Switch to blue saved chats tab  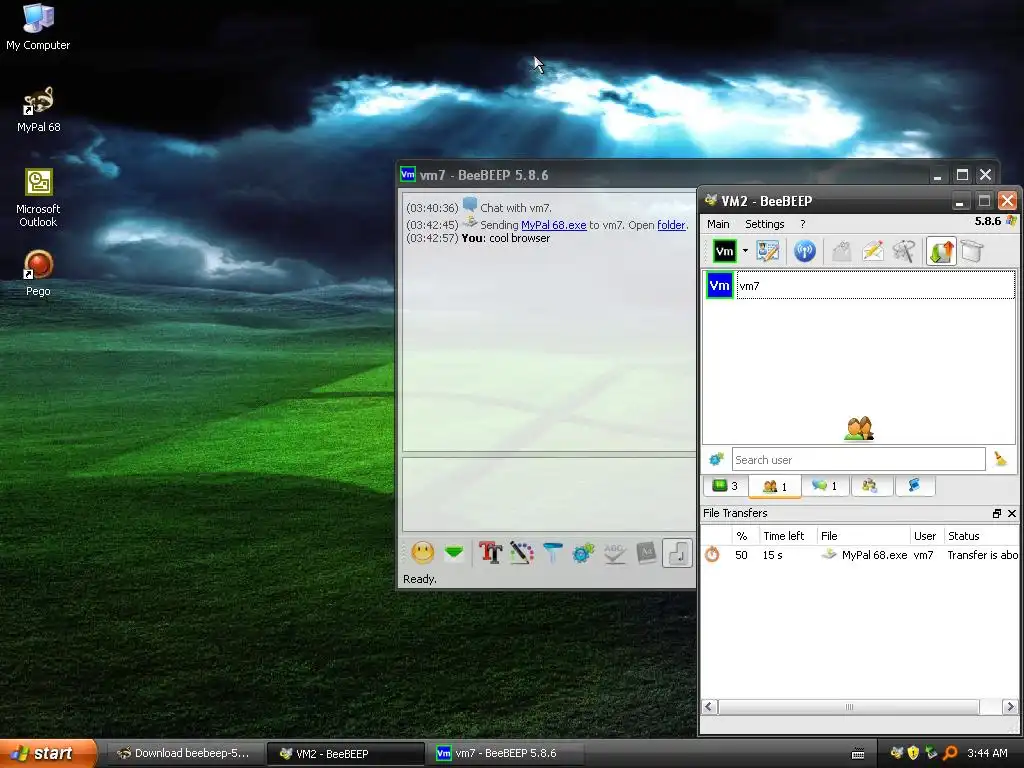coord(914,486)
